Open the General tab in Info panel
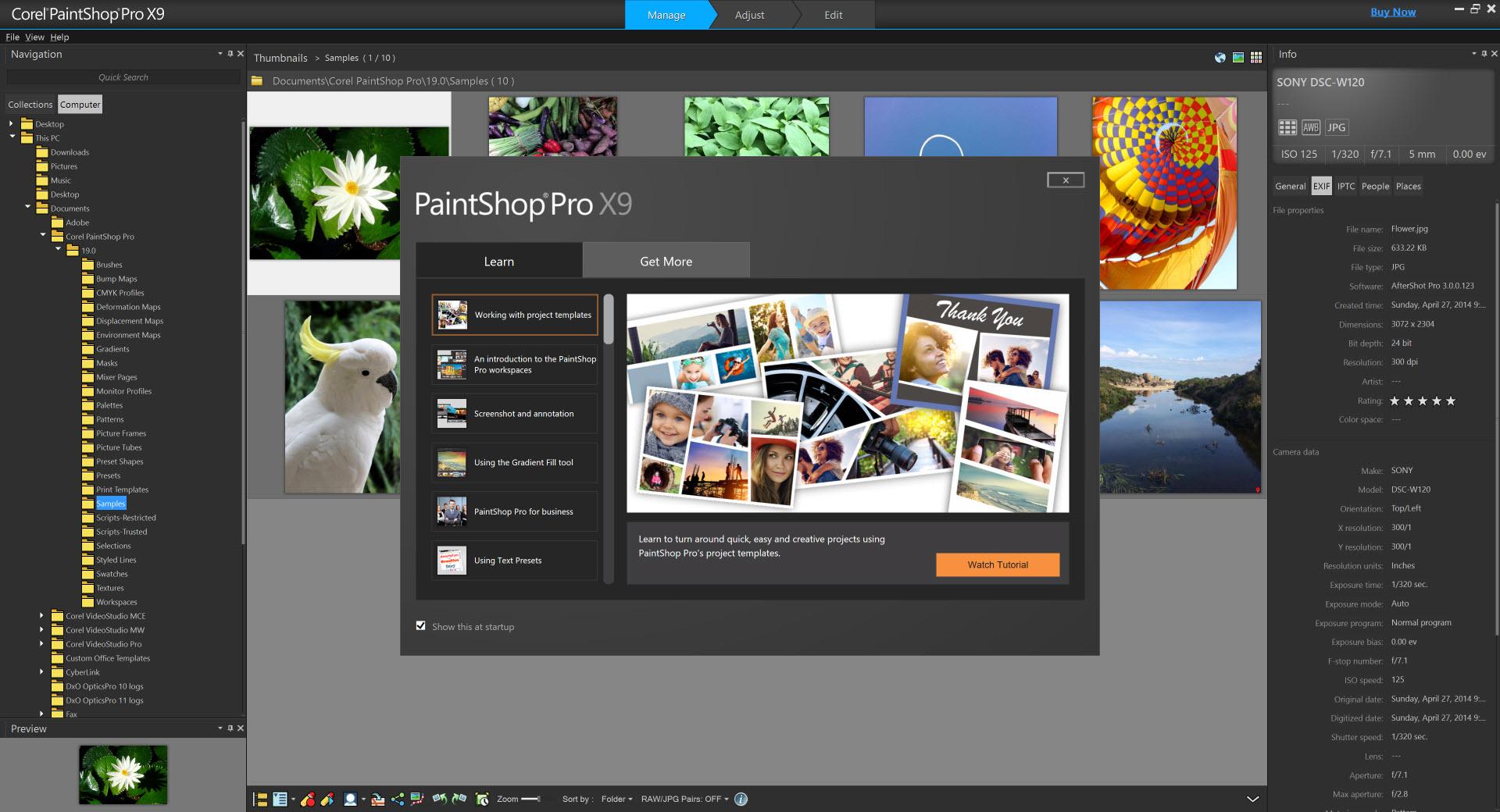Image resolution: width=1500 pixels, height=812 pixels. click(x=1290, y=186)
